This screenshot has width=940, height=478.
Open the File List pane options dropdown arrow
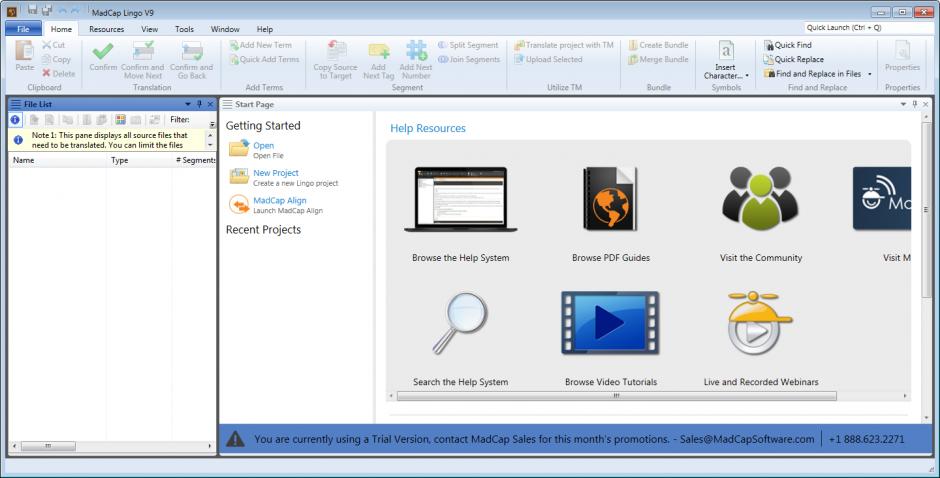[188, 104]
